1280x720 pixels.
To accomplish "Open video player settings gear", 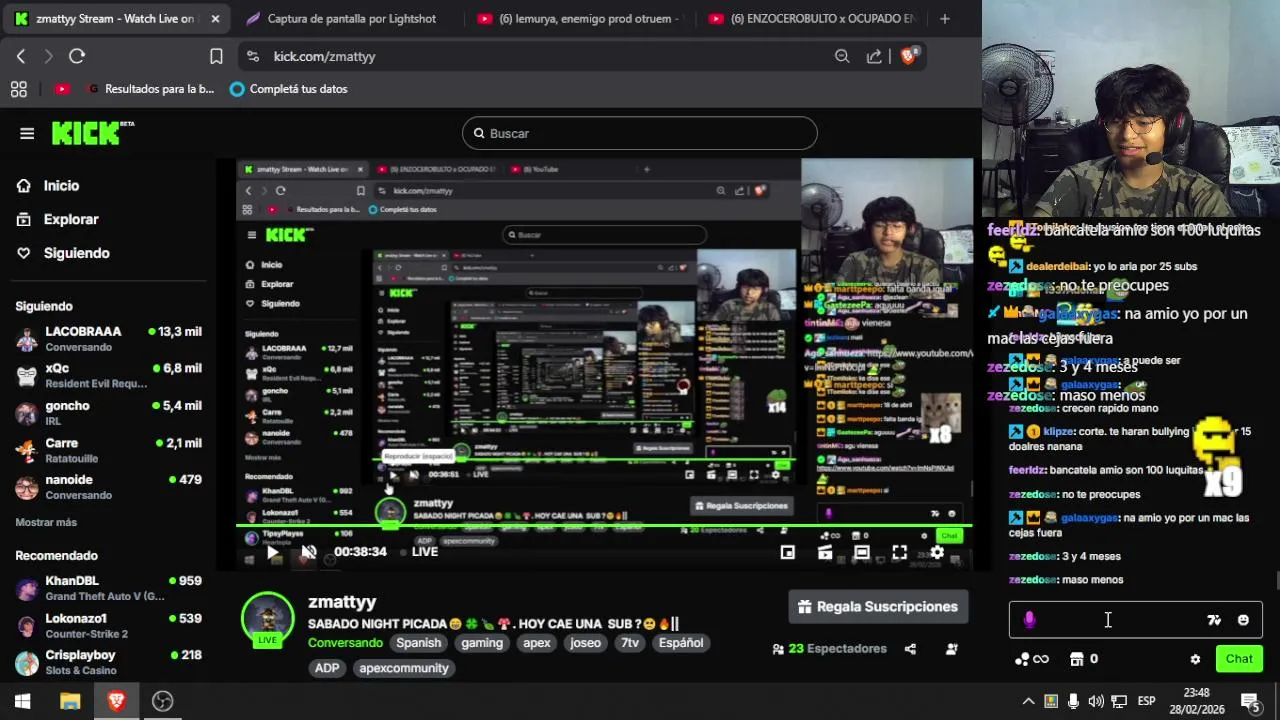I will (x=937, y=552).
